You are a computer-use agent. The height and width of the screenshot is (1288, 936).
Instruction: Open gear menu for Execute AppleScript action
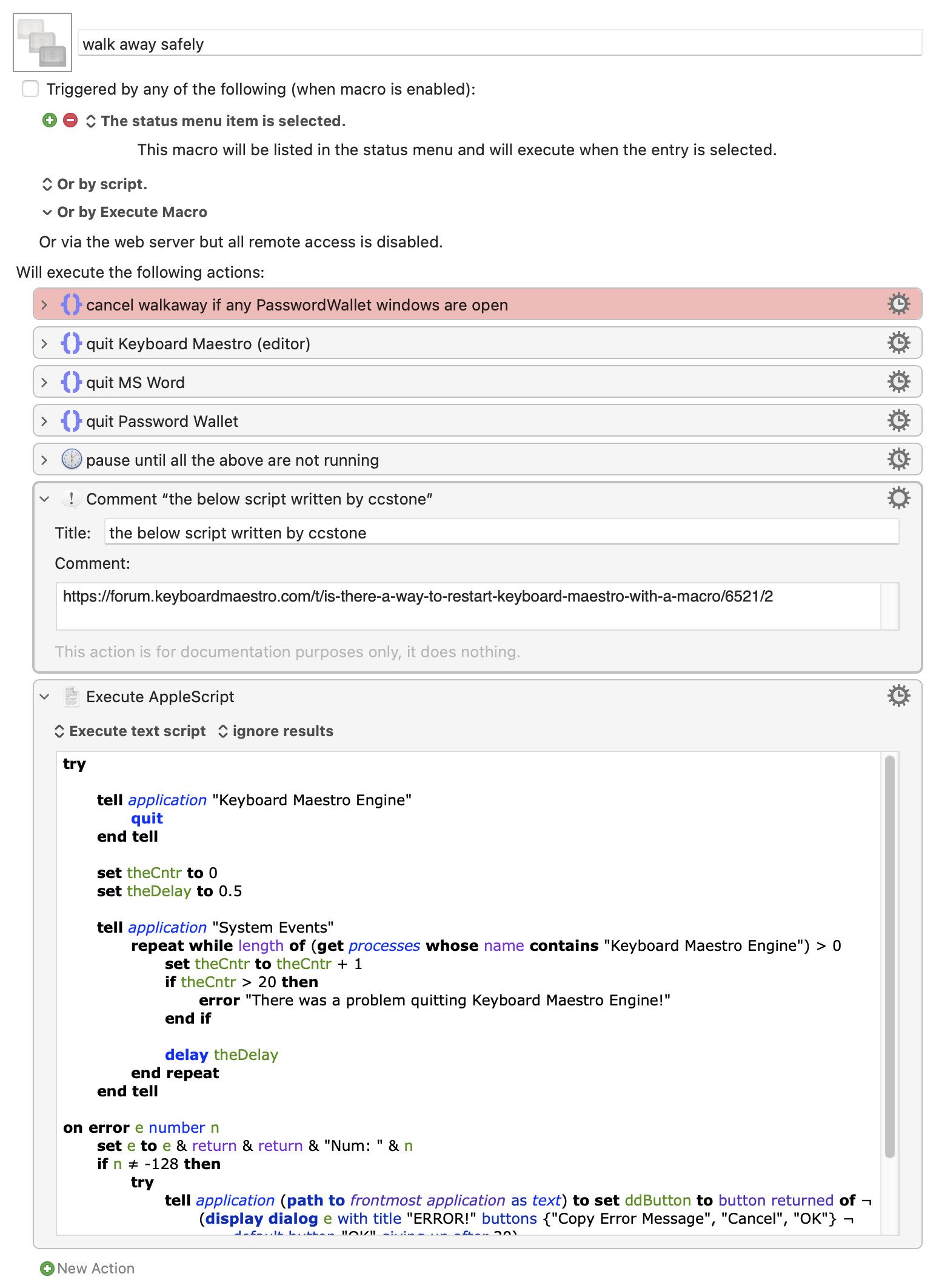899,696
